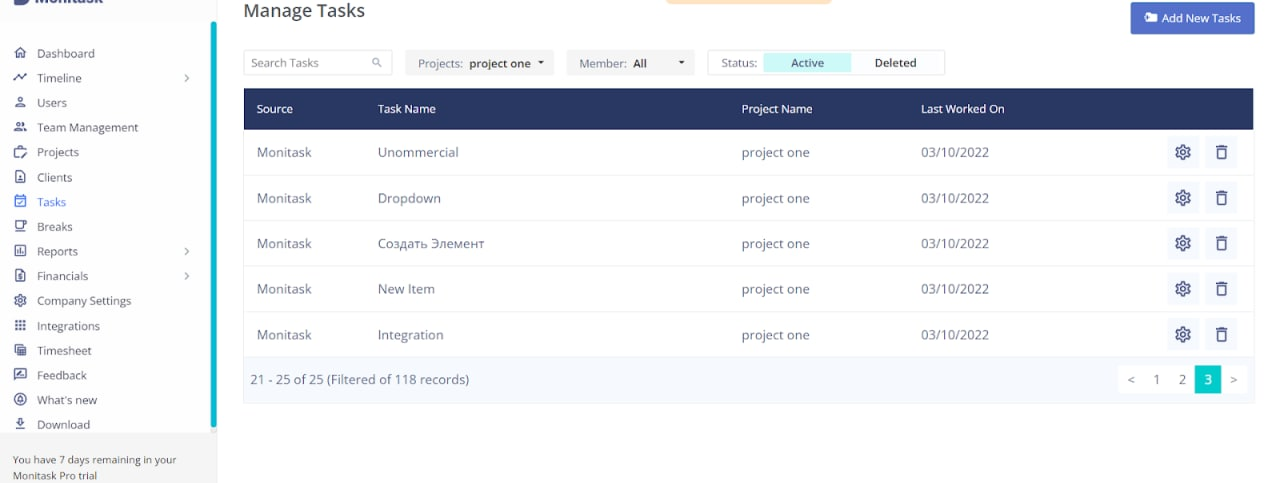Expand the Reports submenu in sidebar

tap(186, 252)
